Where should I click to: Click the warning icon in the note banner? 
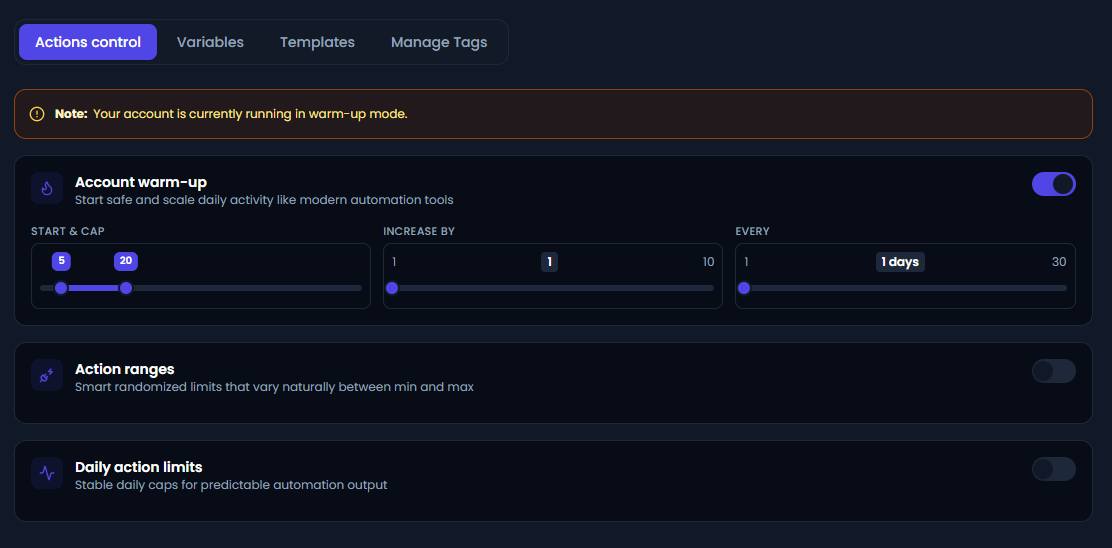[x=37, y=114]
